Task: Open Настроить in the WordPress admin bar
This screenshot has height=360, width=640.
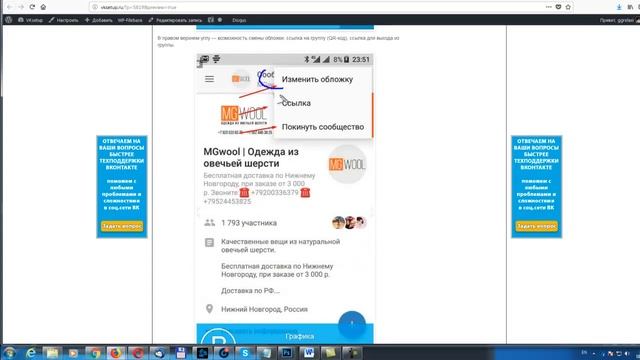Action: [64, 20]
